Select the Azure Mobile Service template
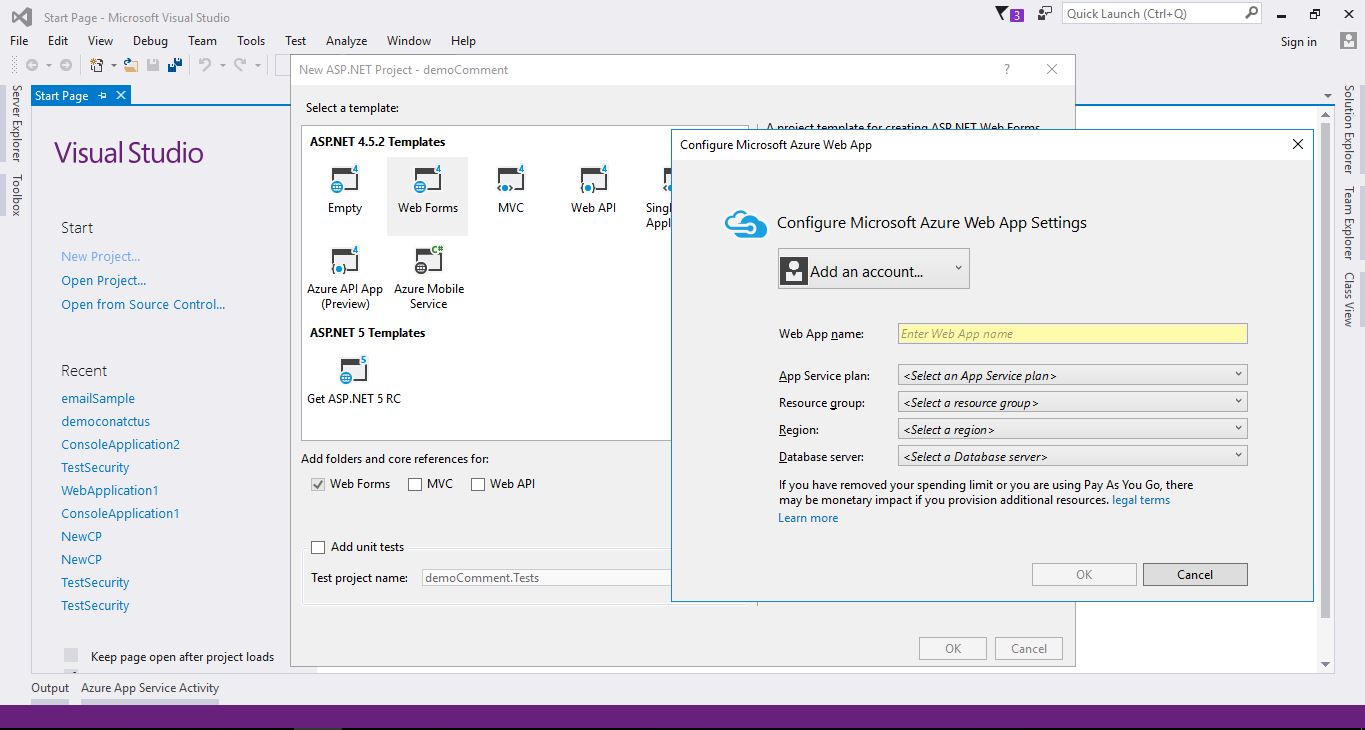This screenshot has width=1365, height=730. (x=429, y=278)
